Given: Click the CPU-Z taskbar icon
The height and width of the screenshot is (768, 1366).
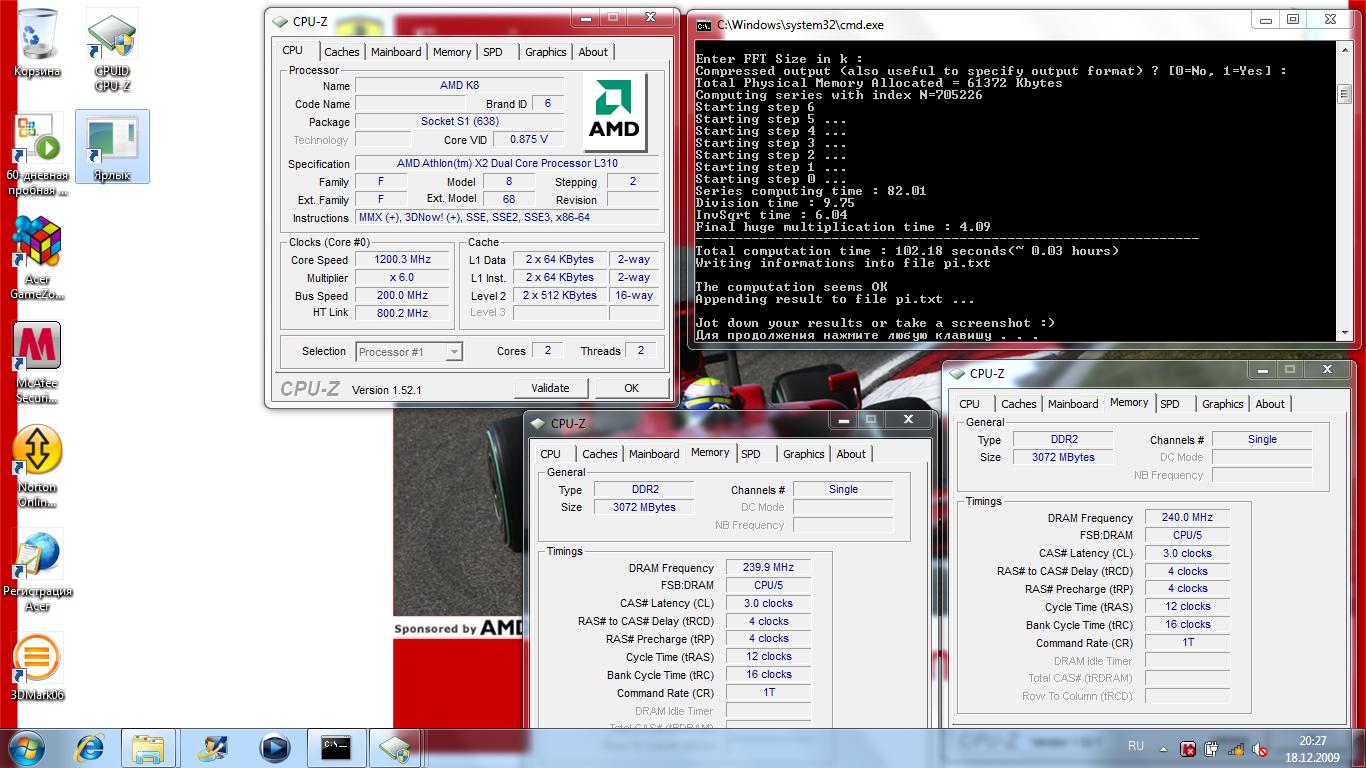Looking at the screenshot, I should [x=395, y=747].
